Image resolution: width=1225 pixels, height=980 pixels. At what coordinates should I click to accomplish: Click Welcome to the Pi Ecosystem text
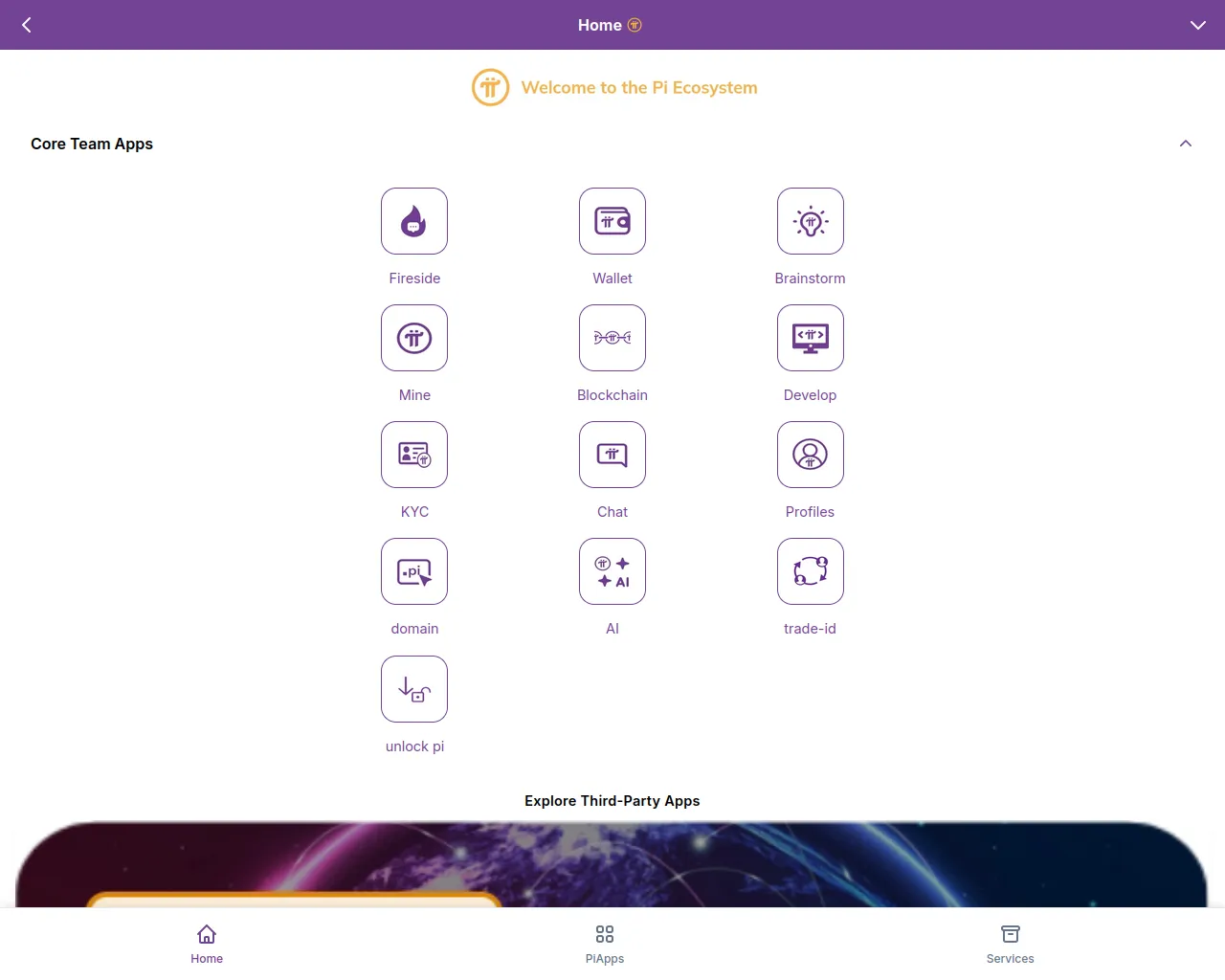point(639,87)
